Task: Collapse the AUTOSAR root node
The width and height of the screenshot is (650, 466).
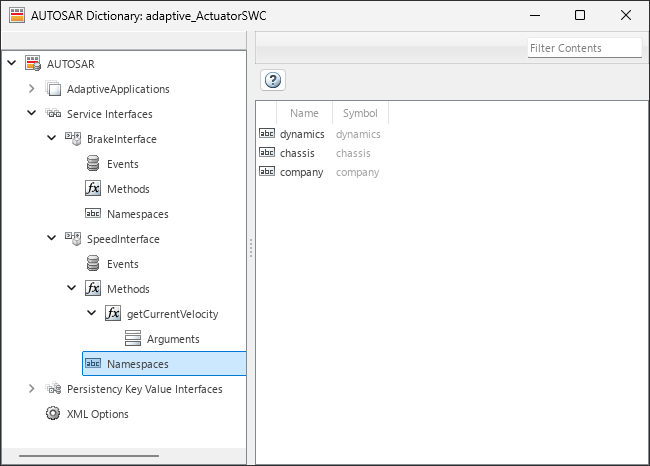Action: click(x=12, y=63)
